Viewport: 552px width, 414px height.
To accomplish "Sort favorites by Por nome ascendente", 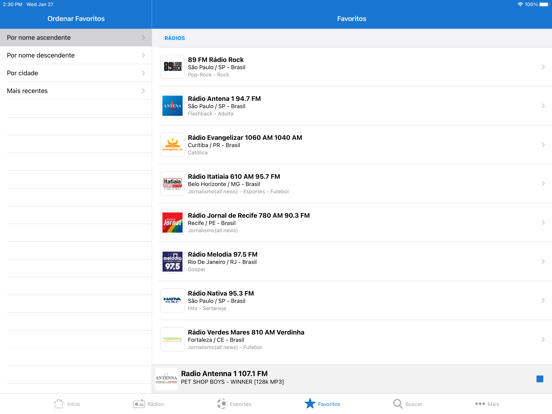I will pos(76,37).
